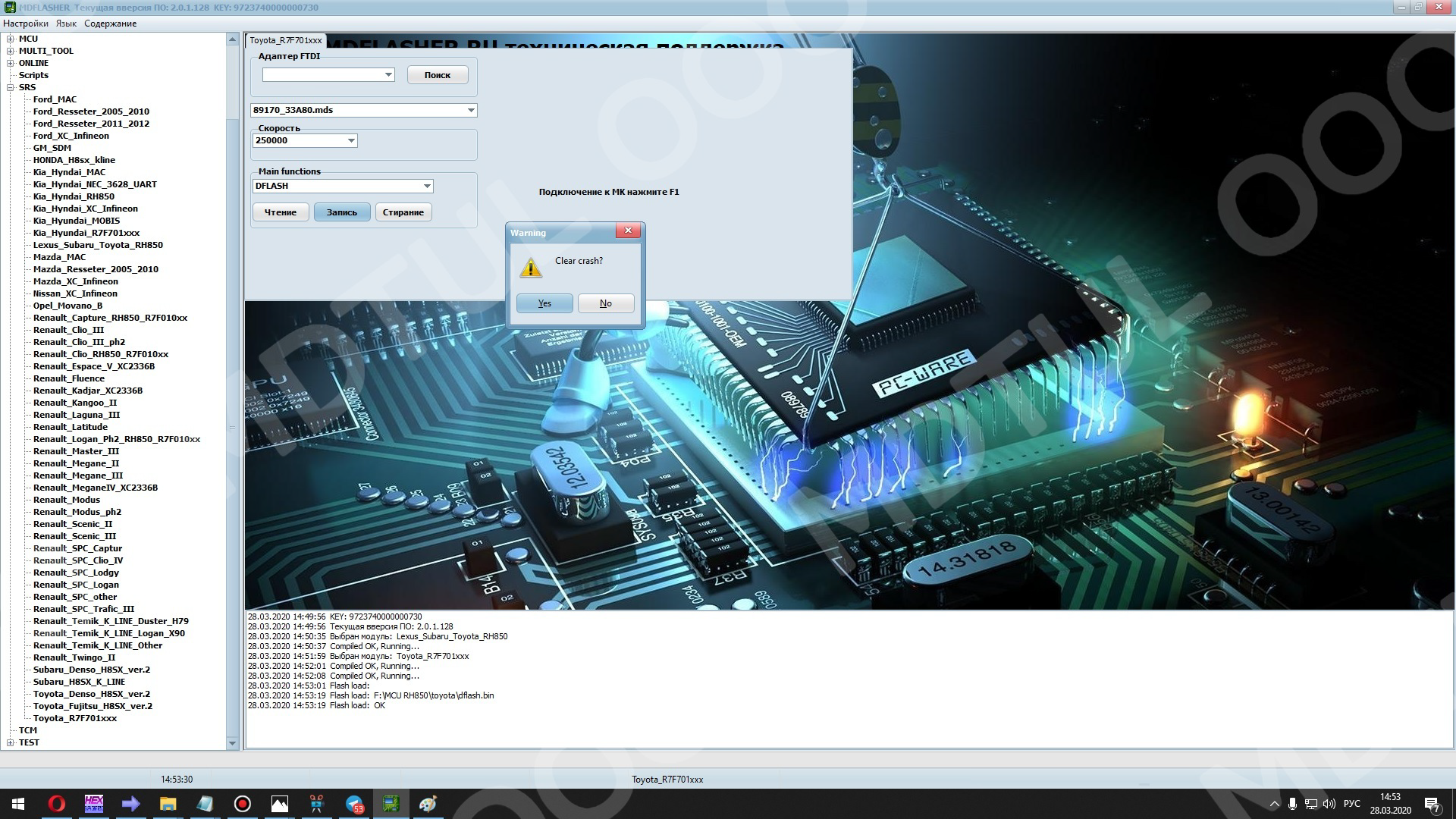Screen dimensions: 1456x819
Task: Expand the MCU tree node
Action: 11,39
